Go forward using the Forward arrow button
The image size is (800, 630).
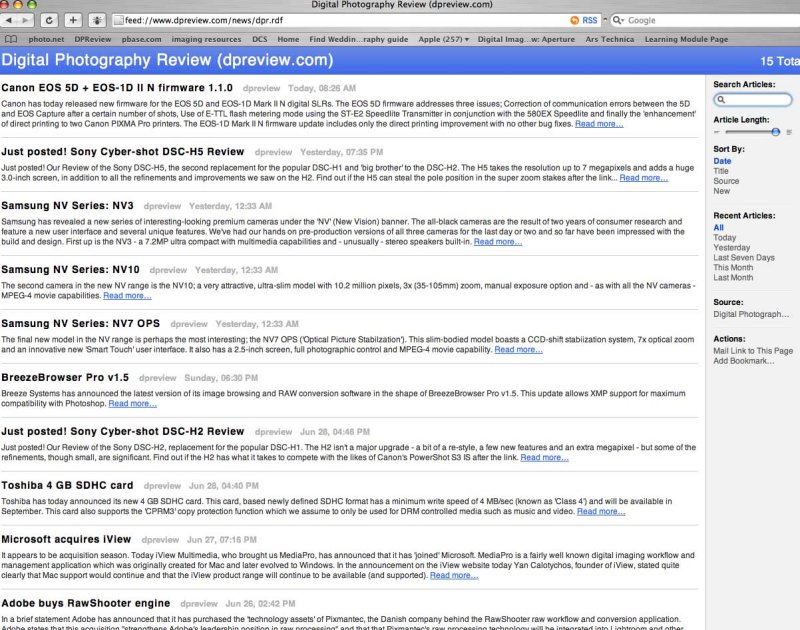pyautogui.click(x=25, y=20)
